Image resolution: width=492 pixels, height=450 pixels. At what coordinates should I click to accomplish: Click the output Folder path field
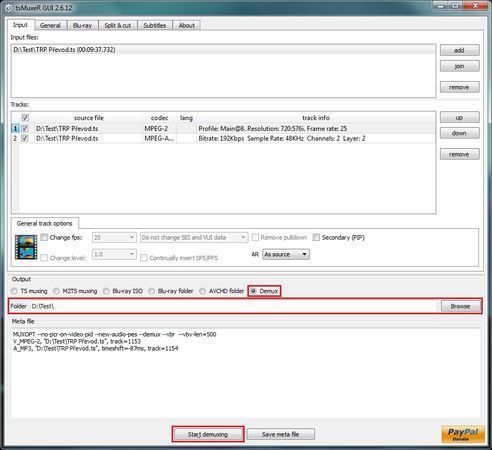[233, 306]
